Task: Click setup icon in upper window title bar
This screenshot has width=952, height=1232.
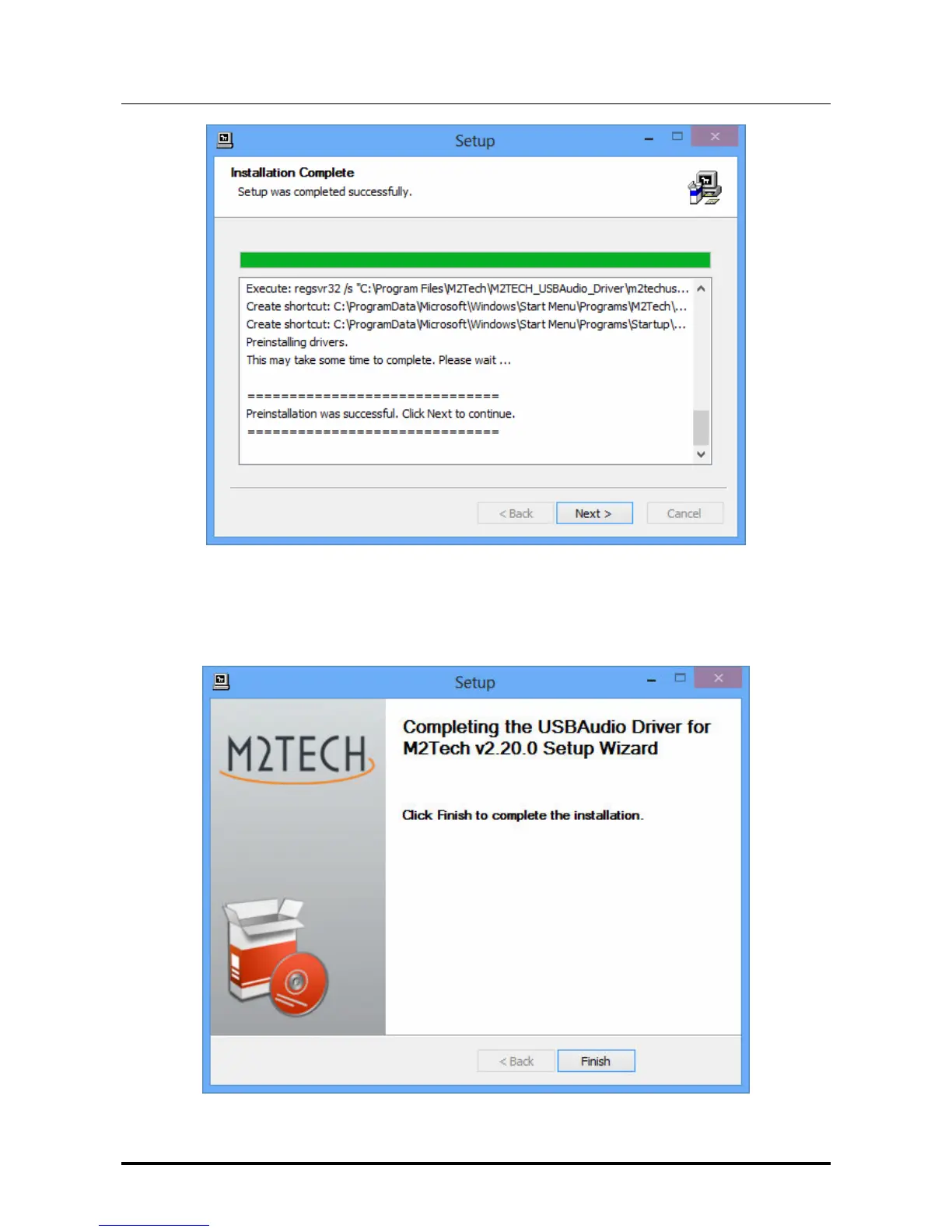Action: 225,140
